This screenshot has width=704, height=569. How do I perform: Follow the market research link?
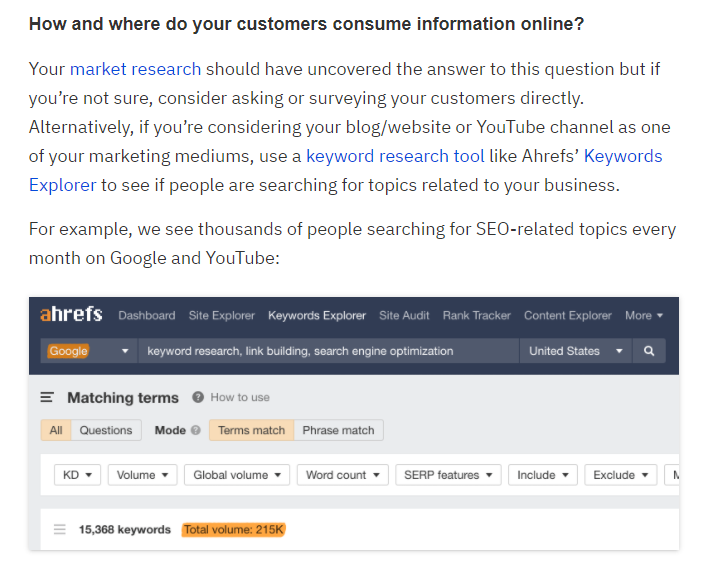click(135, 69)
